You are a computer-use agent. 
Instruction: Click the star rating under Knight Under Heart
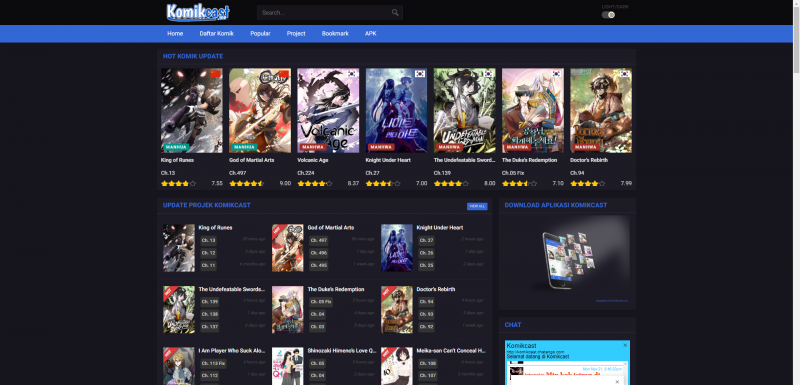pos(383,184)
